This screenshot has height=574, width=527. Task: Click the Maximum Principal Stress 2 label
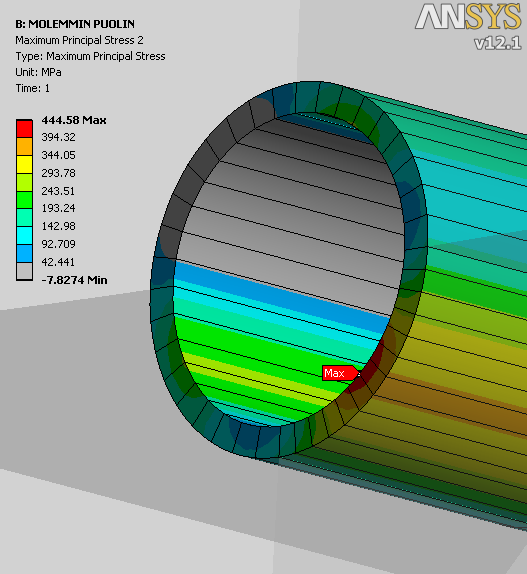[x=79, y=40]
